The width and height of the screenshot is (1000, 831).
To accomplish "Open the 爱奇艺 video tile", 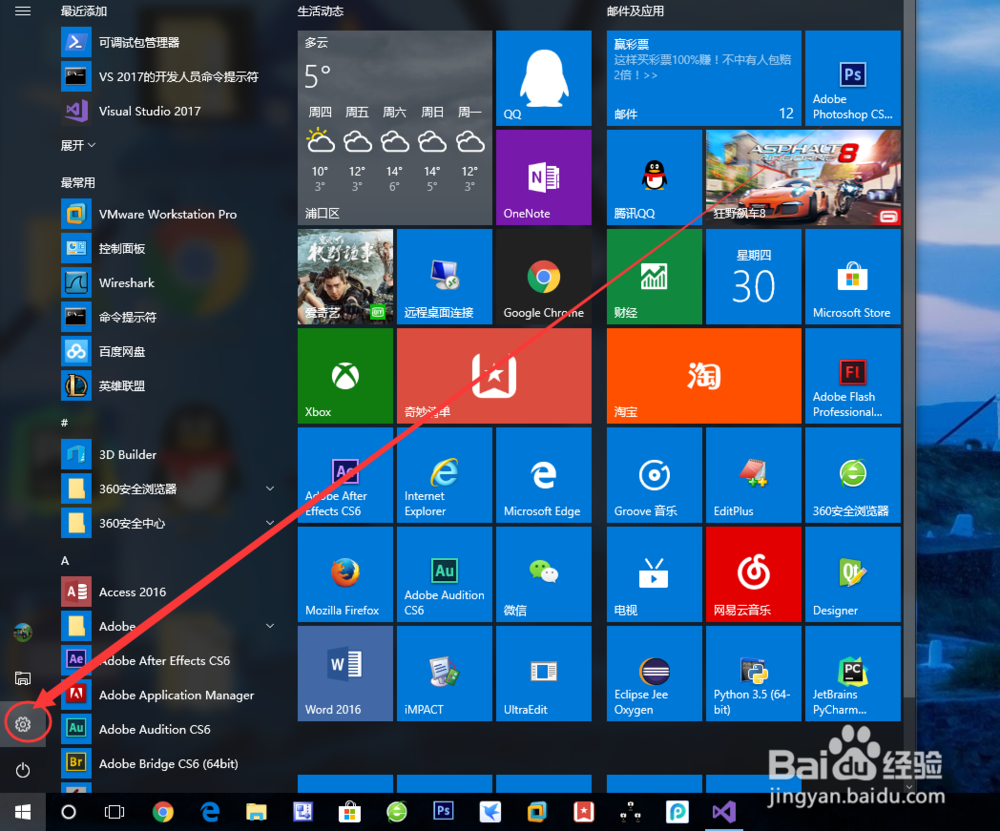I will 345,277.
